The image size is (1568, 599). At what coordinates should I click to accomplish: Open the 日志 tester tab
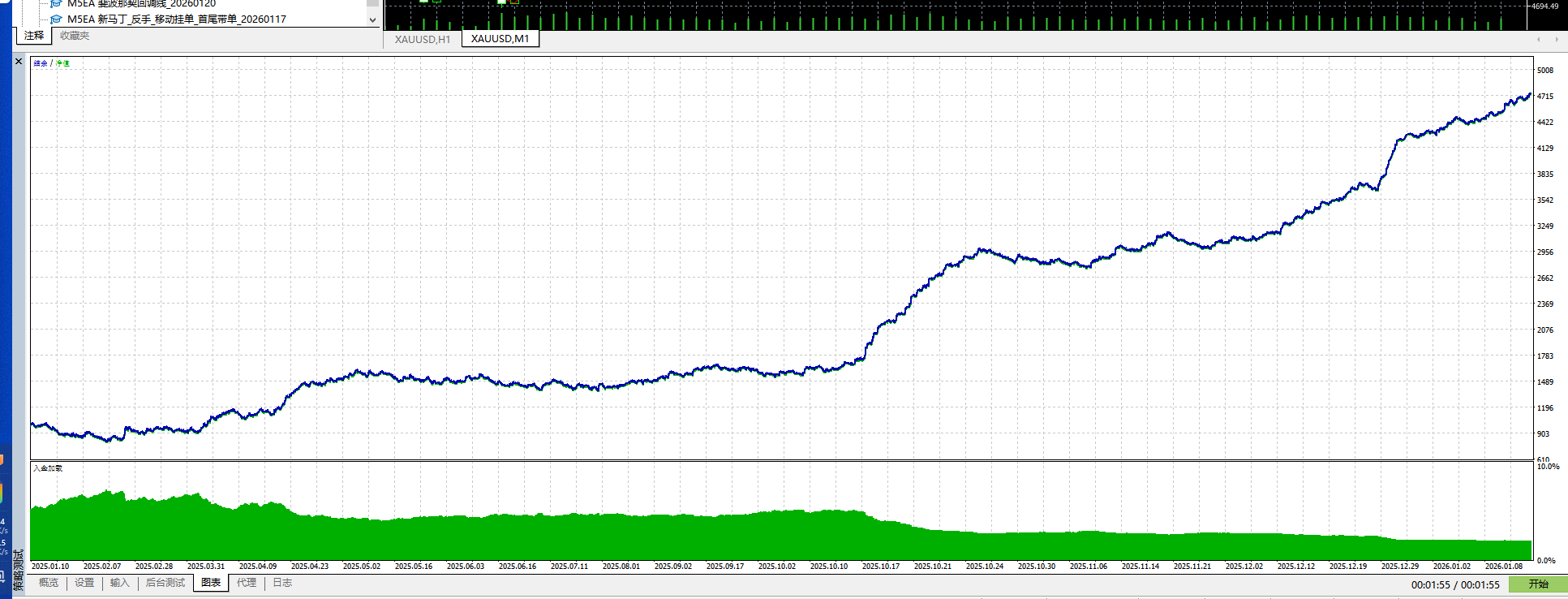(282, 583)
